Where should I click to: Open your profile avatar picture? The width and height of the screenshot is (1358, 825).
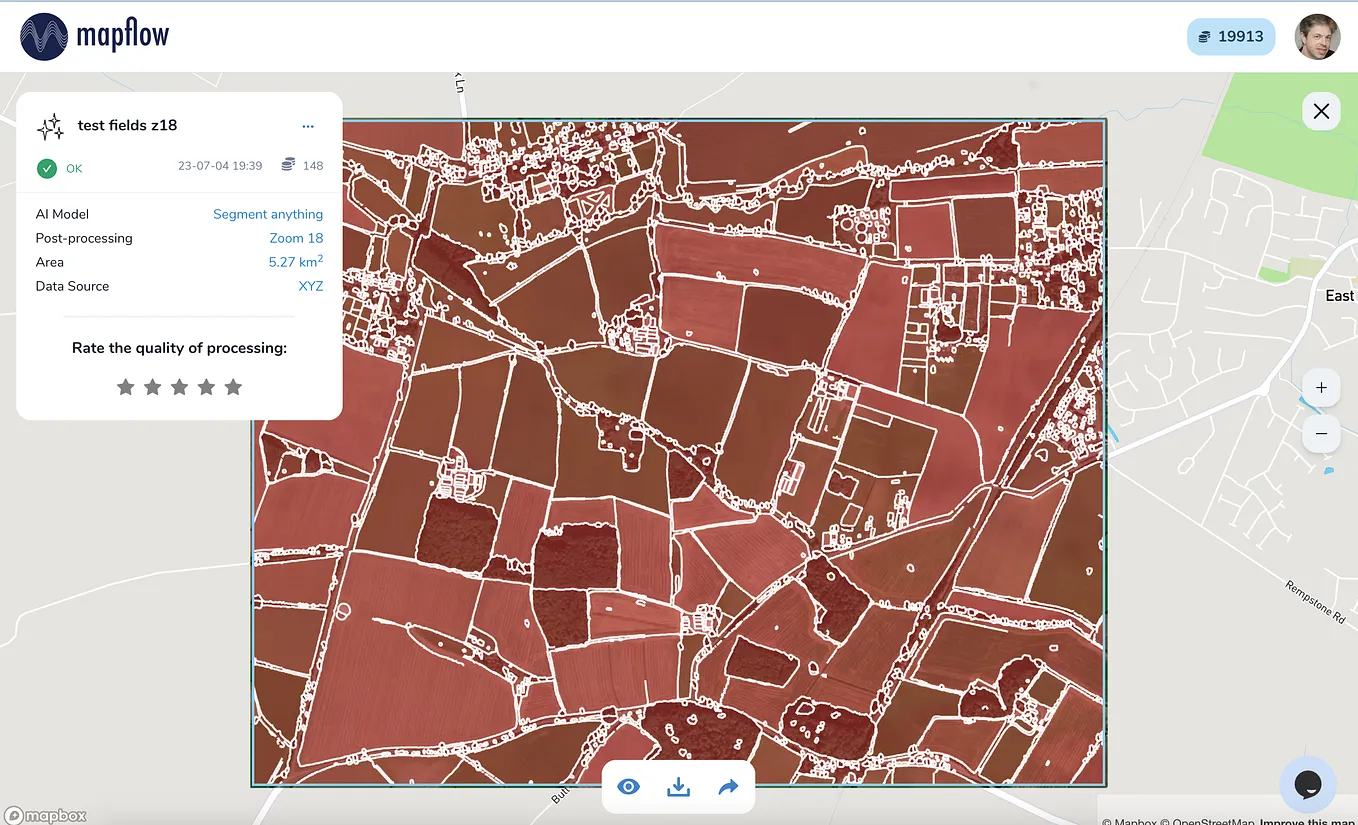click(x=1317, y=36)
